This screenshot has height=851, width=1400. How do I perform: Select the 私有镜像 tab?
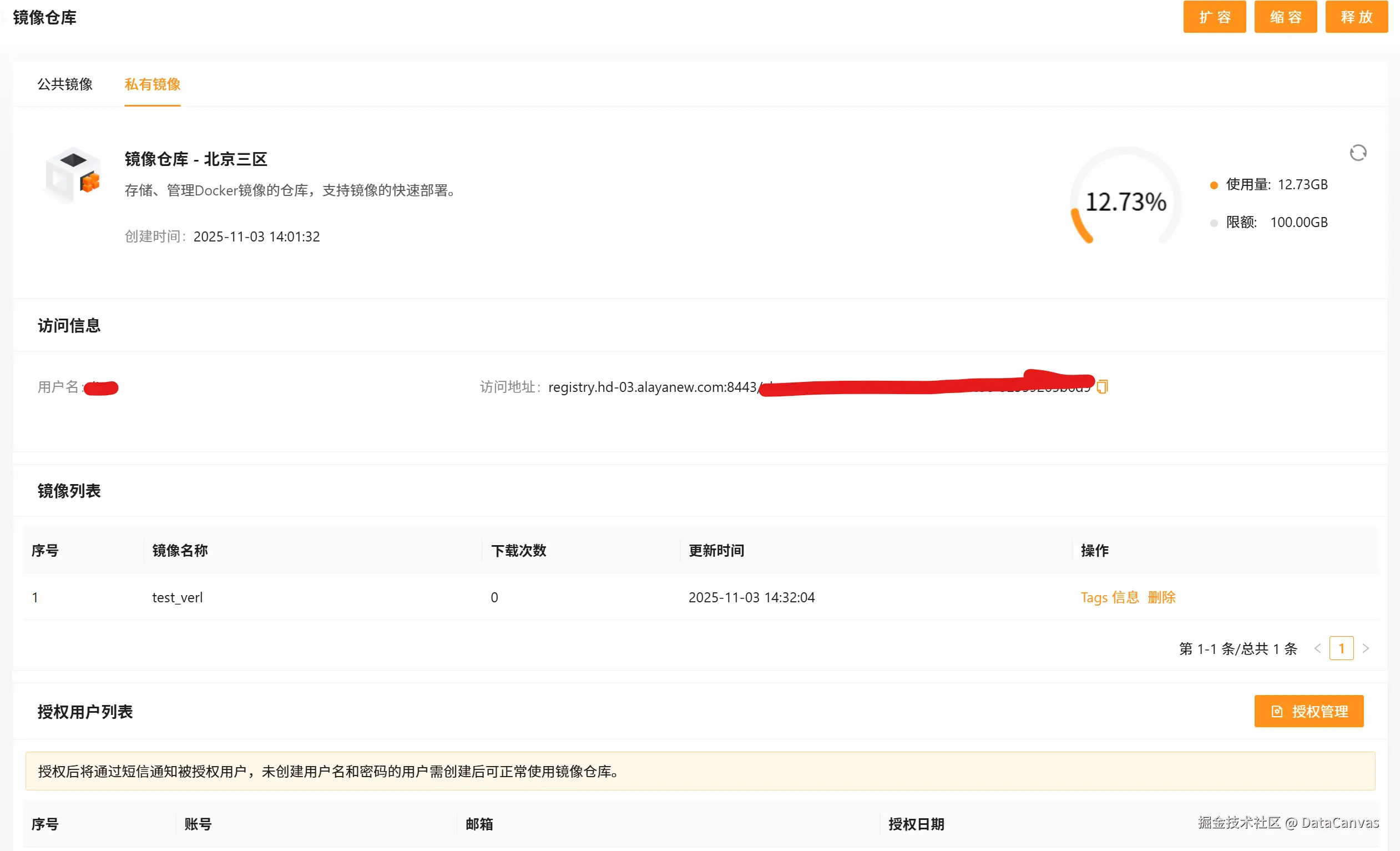tap(152, 84)
